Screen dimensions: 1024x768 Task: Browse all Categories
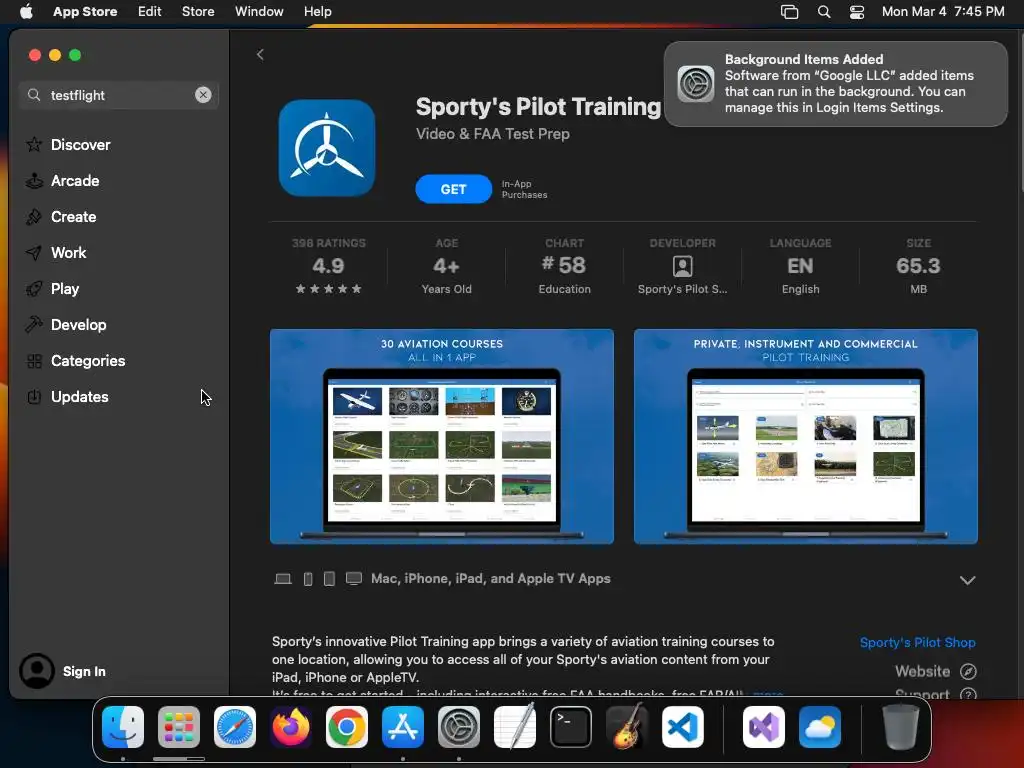[x=75, y=360]
